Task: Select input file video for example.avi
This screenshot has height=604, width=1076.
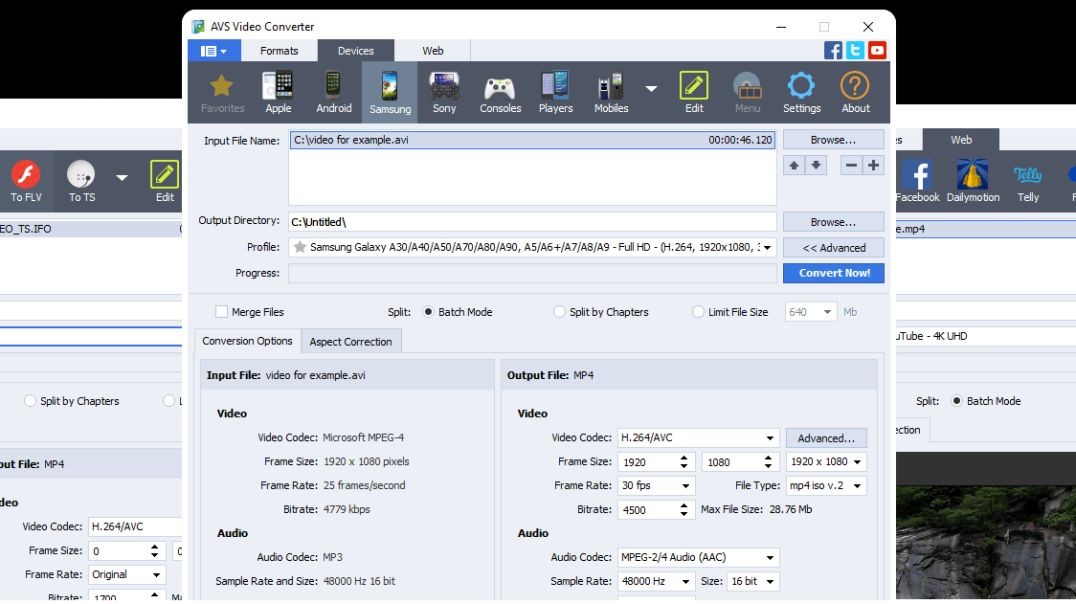Action: pos(533,140)
